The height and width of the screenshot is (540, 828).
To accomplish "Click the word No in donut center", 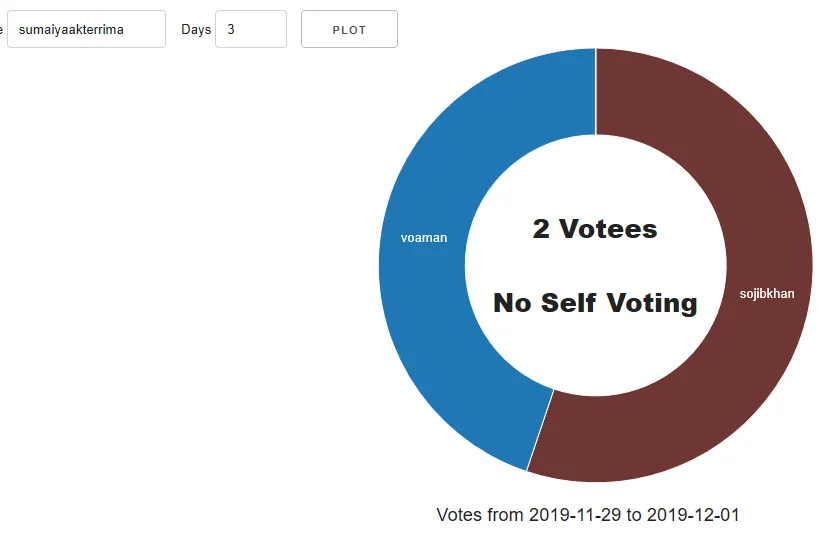I will 512,304.
